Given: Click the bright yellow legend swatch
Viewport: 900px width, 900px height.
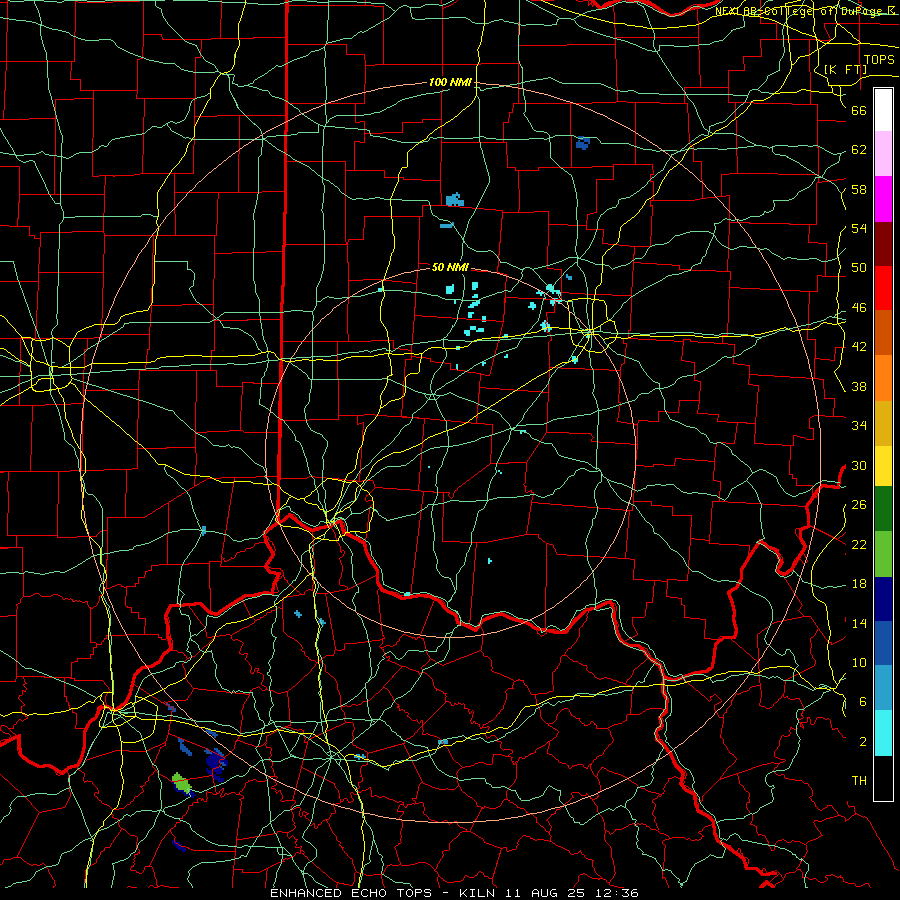Looking at the screenshot, I should (883, 466).
